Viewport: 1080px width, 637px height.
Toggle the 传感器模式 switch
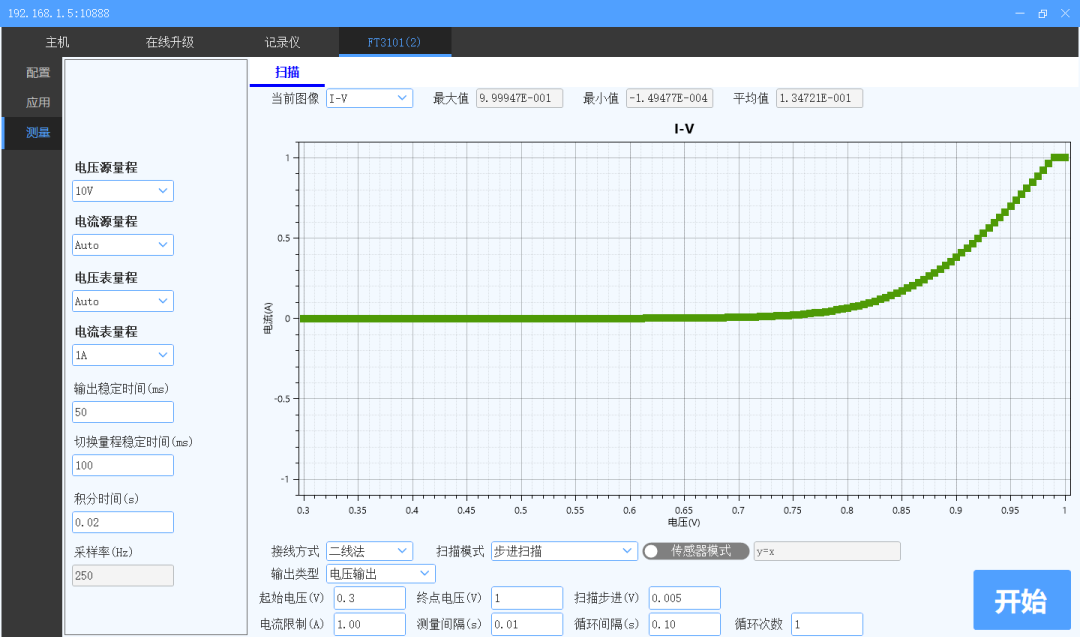click(x=696, y=551)
